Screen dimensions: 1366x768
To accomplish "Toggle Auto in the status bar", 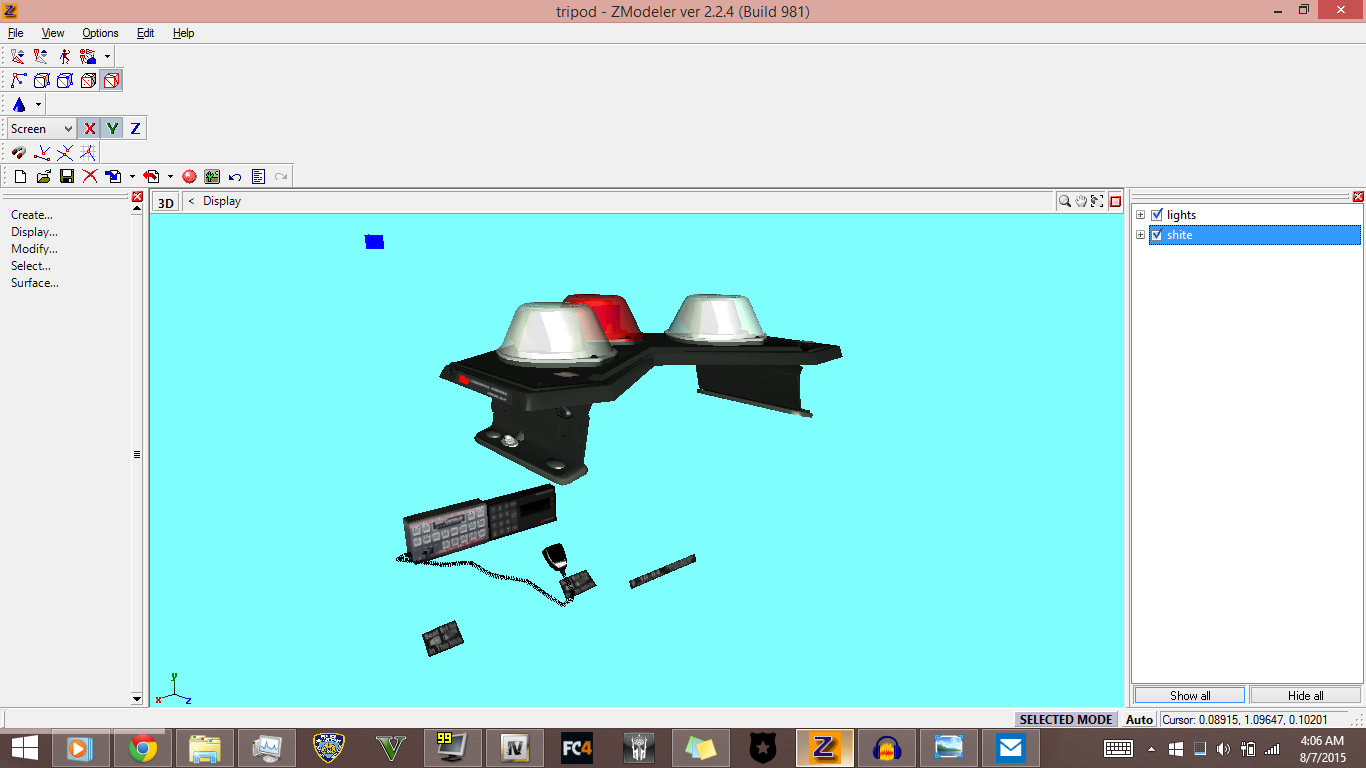I will tap(1139, 719).
